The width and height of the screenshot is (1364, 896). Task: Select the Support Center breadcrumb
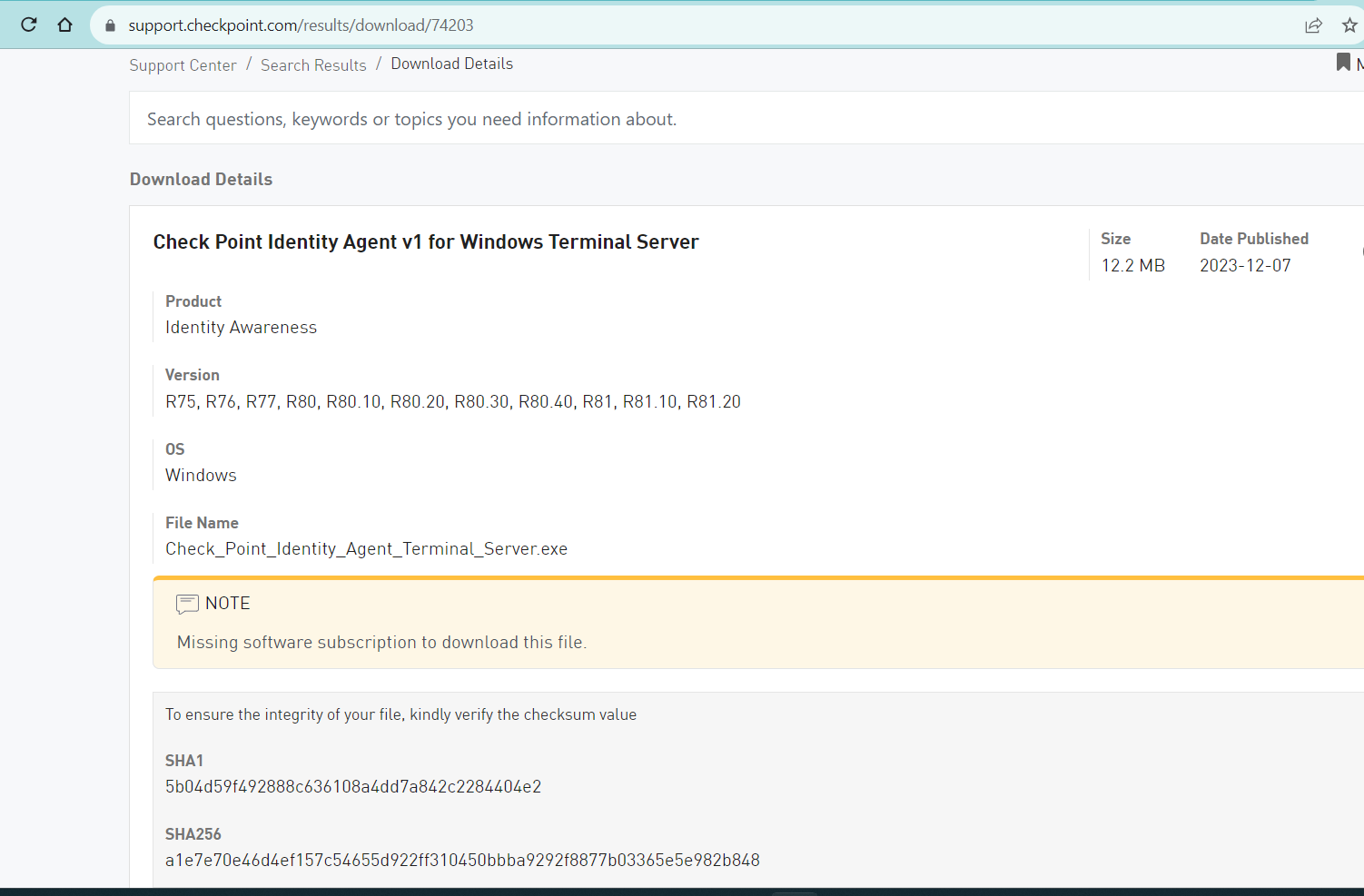point(183,64)
